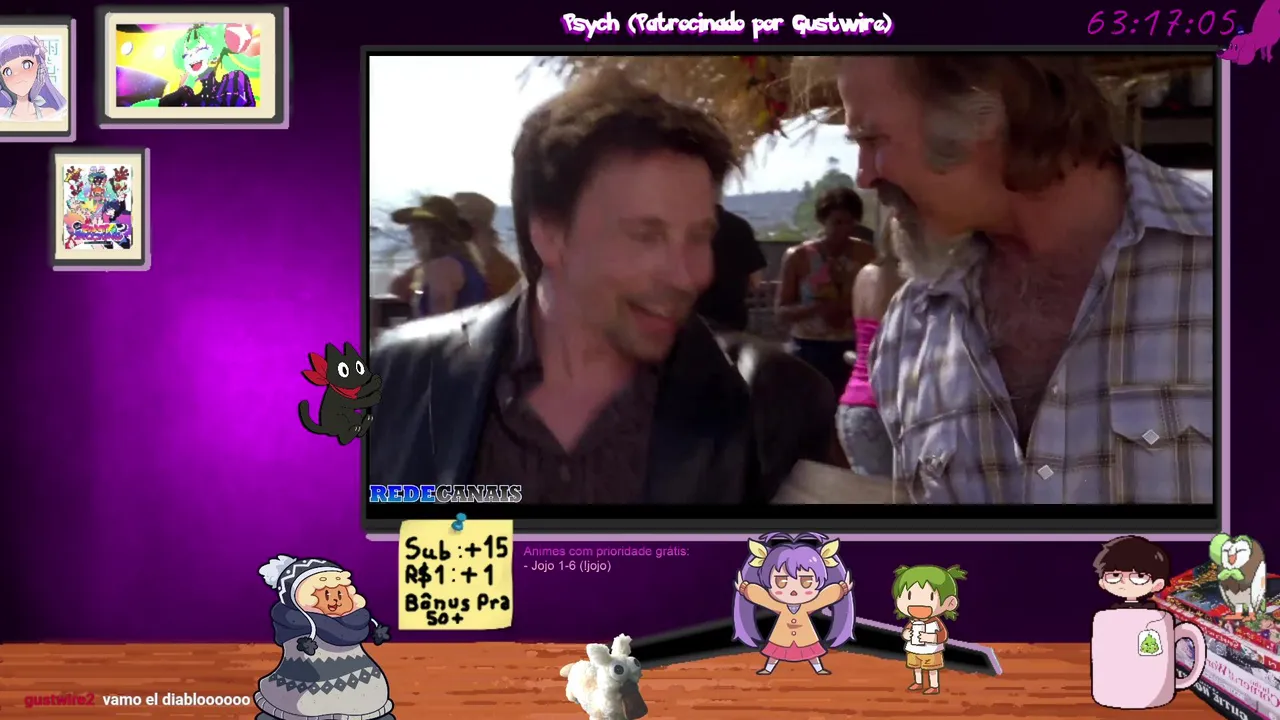This screenshot has height=720, width=1280.
Task: Click the Psych stream title text
Action: click(727, 24)
